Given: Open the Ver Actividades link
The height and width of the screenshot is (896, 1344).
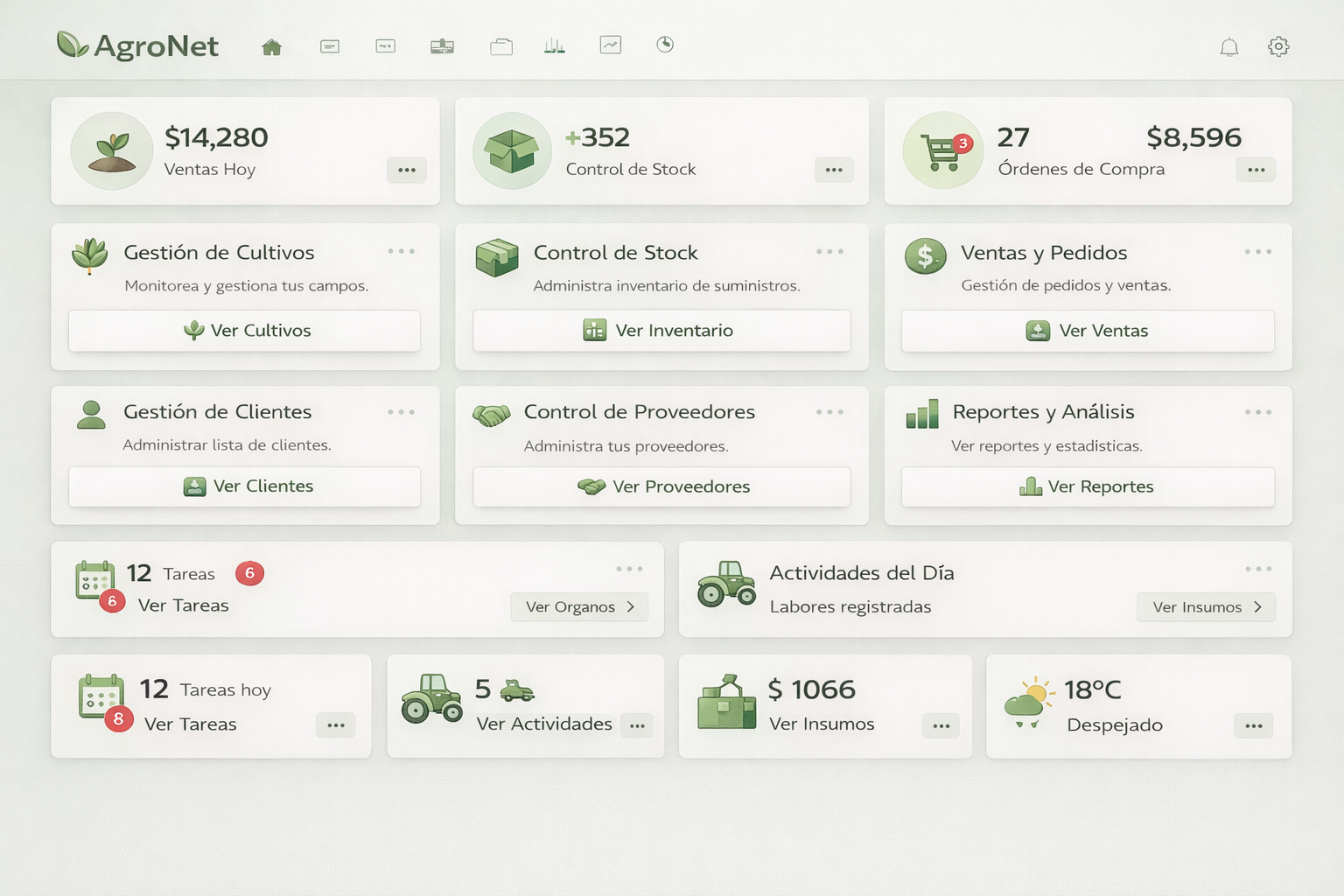Looking at the screenshot, I should pos(543,724).
